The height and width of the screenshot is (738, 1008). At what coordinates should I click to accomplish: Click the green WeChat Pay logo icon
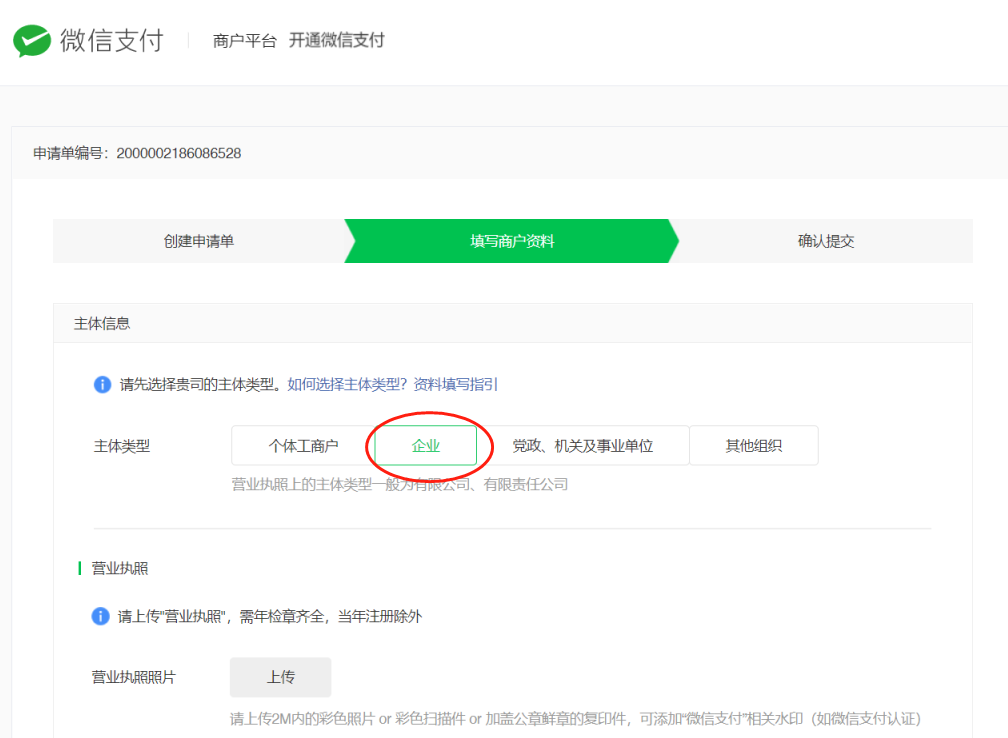point(31,41)
